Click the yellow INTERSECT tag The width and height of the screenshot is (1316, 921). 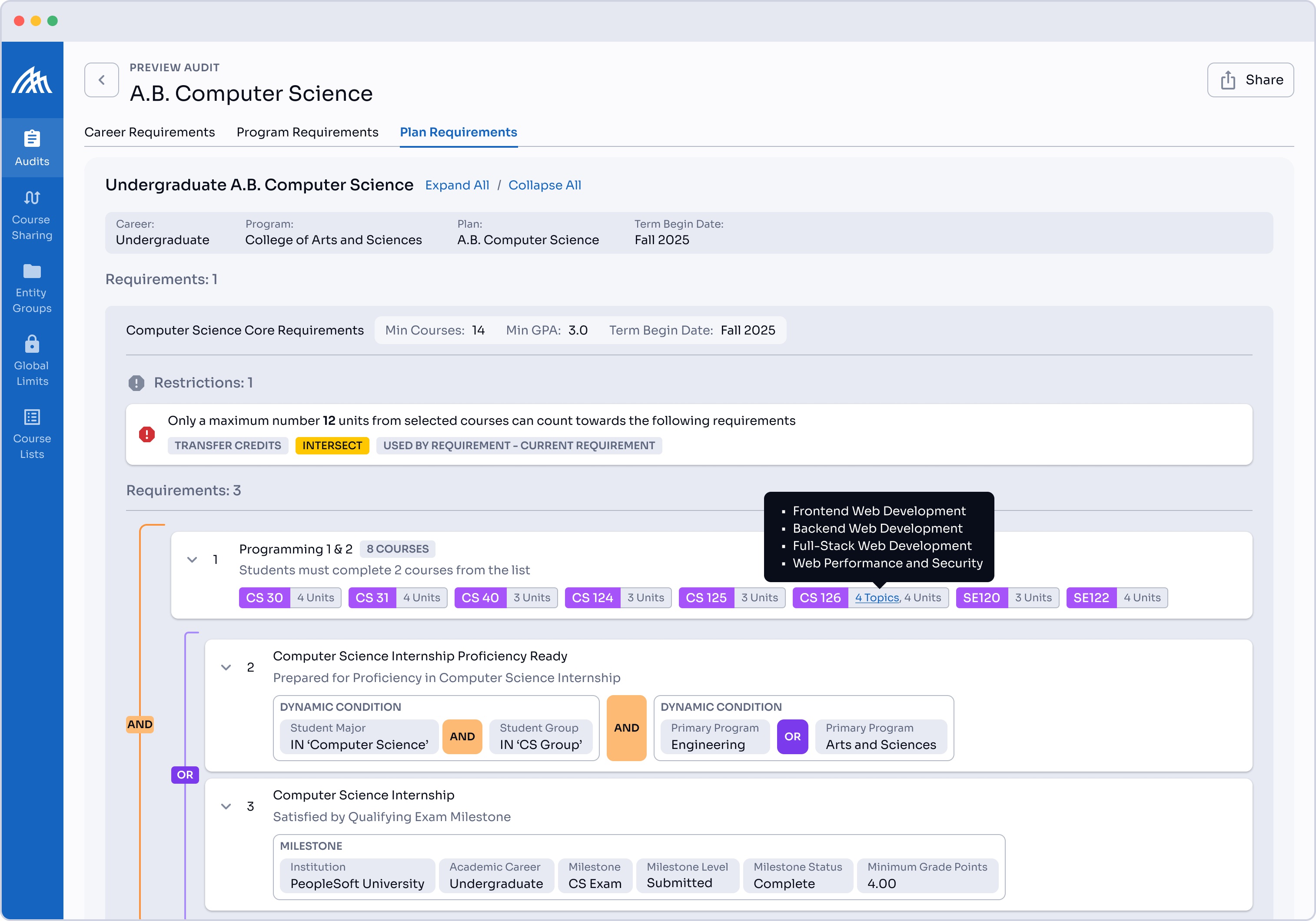pyautogui.click(x=332, y=446)
